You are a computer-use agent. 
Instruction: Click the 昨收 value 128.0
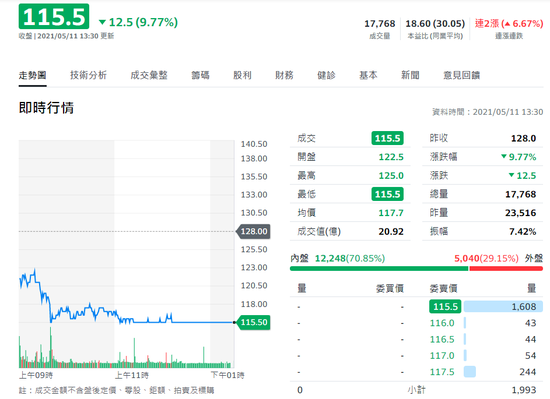(523, 138)
